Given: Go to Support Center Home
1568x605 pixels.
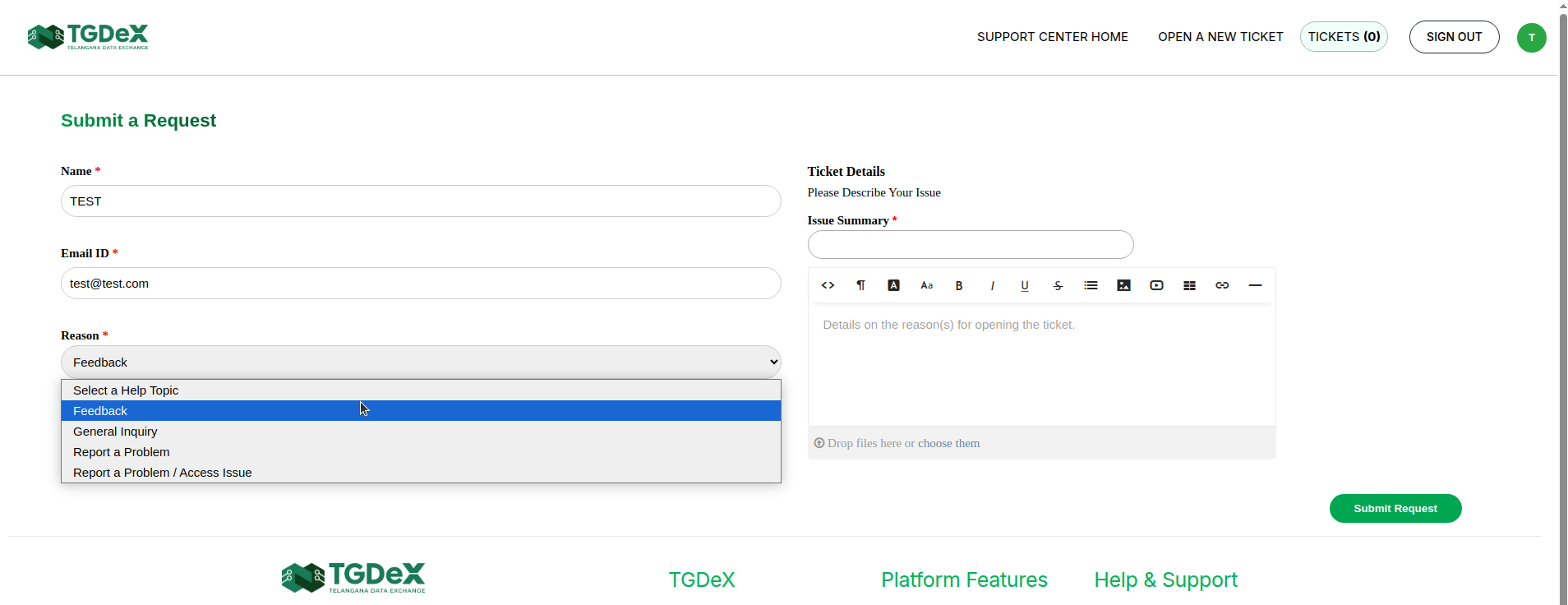Looking at the screenshot, I should pyautogui.click(x=1052, y=37).
